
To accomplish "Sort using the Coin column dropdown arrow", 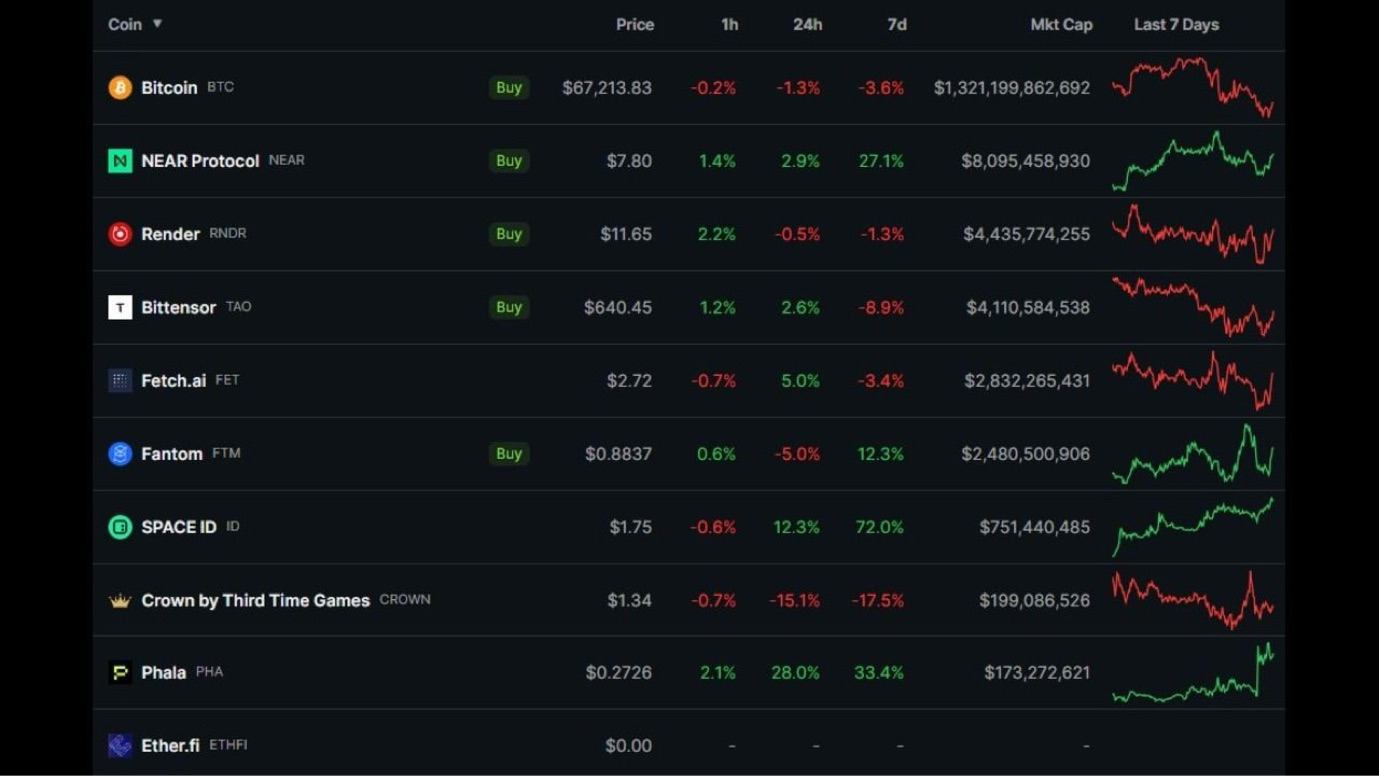I will [x=157, y=24].
